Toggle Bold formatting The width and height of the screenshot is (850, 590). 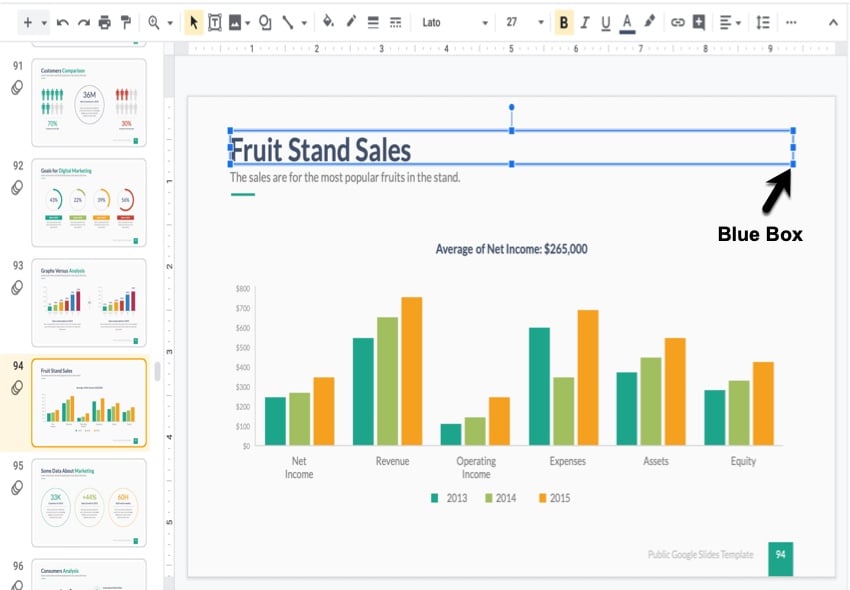pyautogui.click(x=564, y=22)
